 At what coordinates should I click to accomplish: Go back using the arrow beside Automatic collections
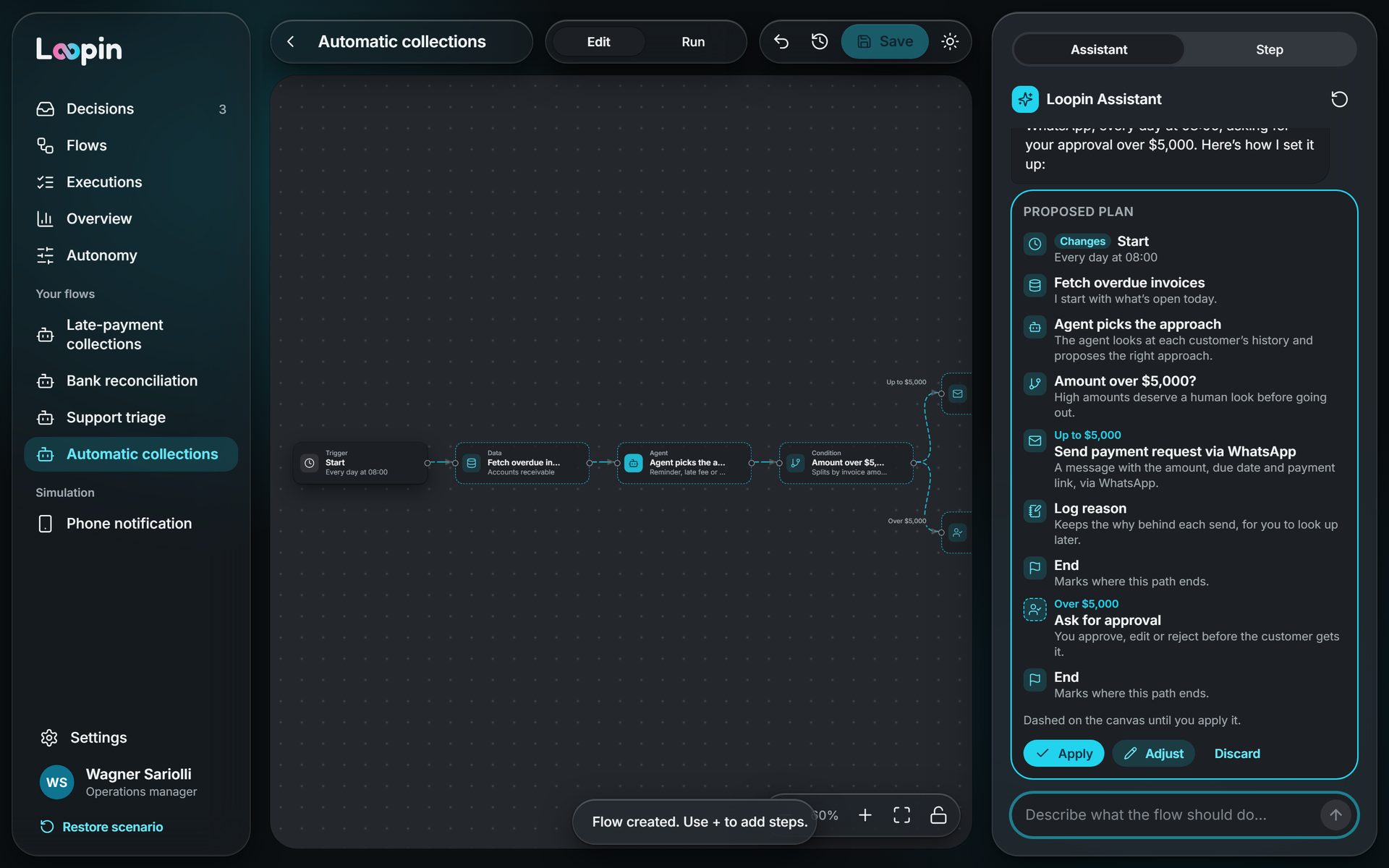pos(291,42)
